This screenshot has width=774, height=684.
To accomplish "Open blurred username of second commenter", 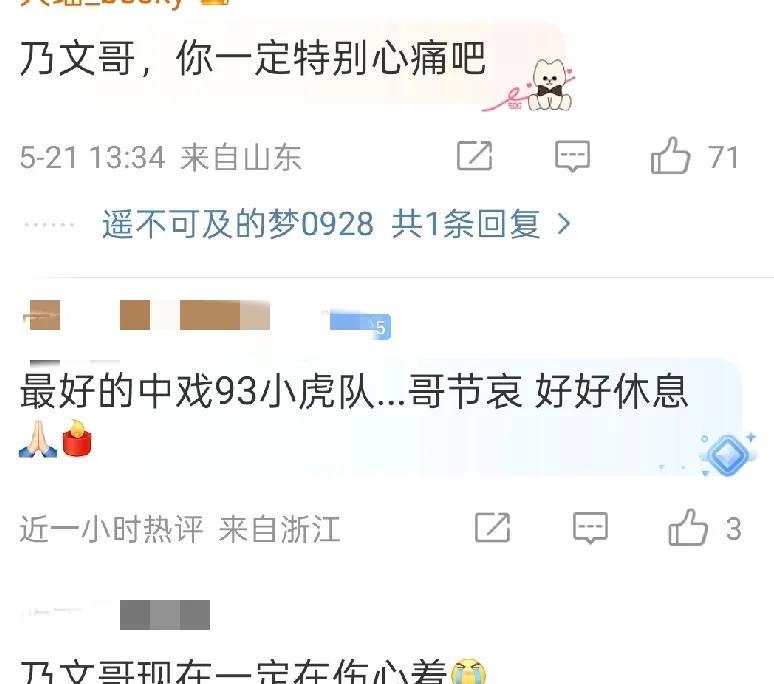I will pyautogui.click(x=146, y=315).
